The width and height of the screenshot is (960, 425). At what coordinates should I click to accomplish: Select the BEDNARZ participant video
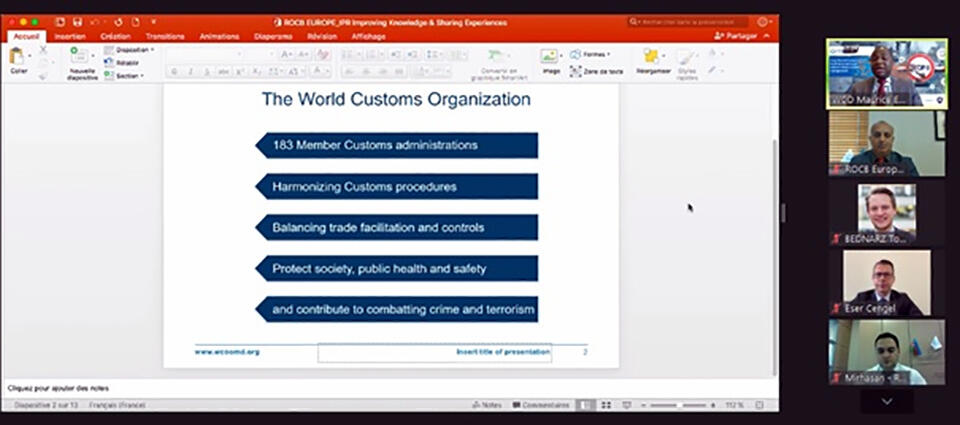tap(887, 214)
